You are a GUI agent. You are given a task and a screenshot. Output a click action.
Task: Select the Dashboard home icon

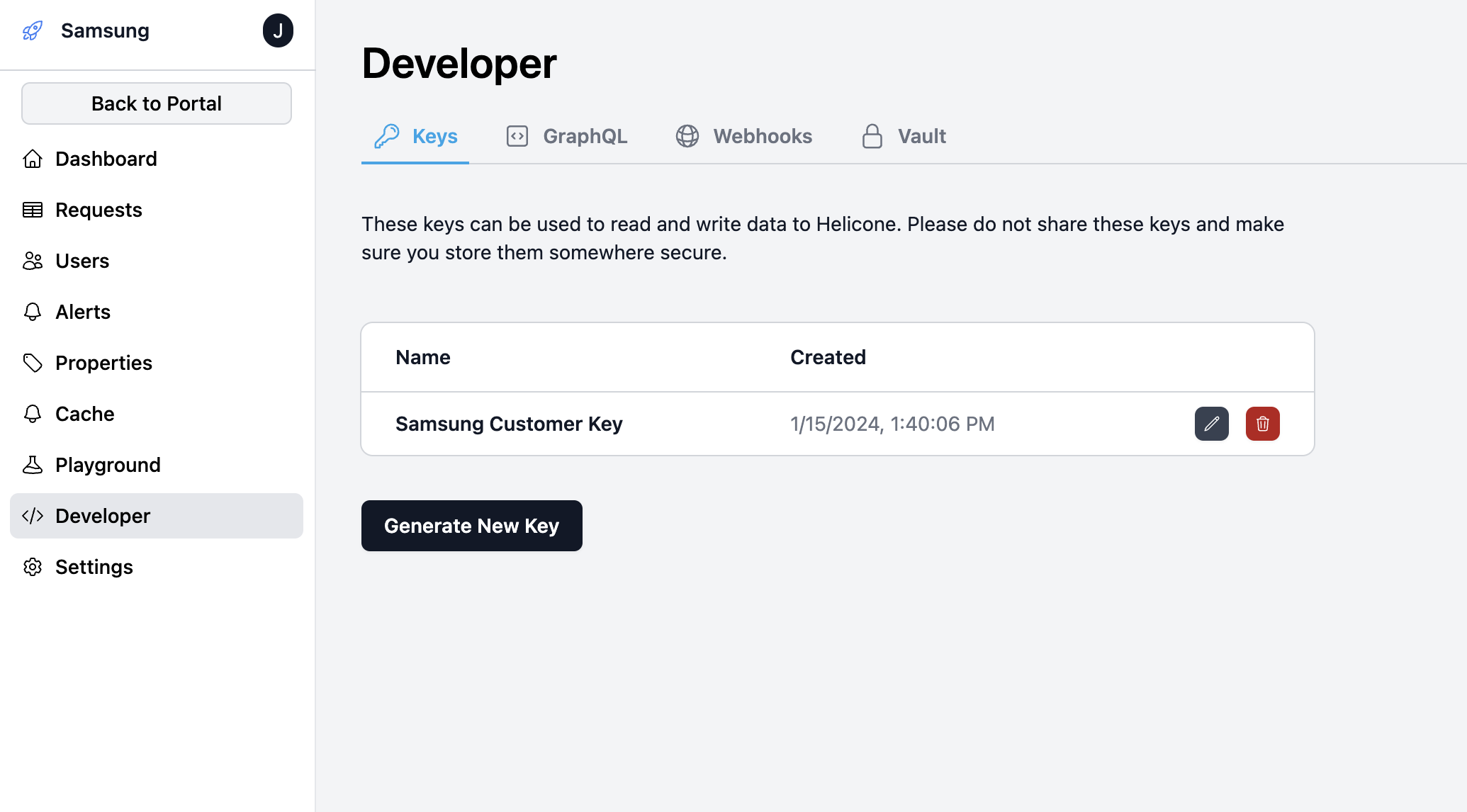point(33,159)
